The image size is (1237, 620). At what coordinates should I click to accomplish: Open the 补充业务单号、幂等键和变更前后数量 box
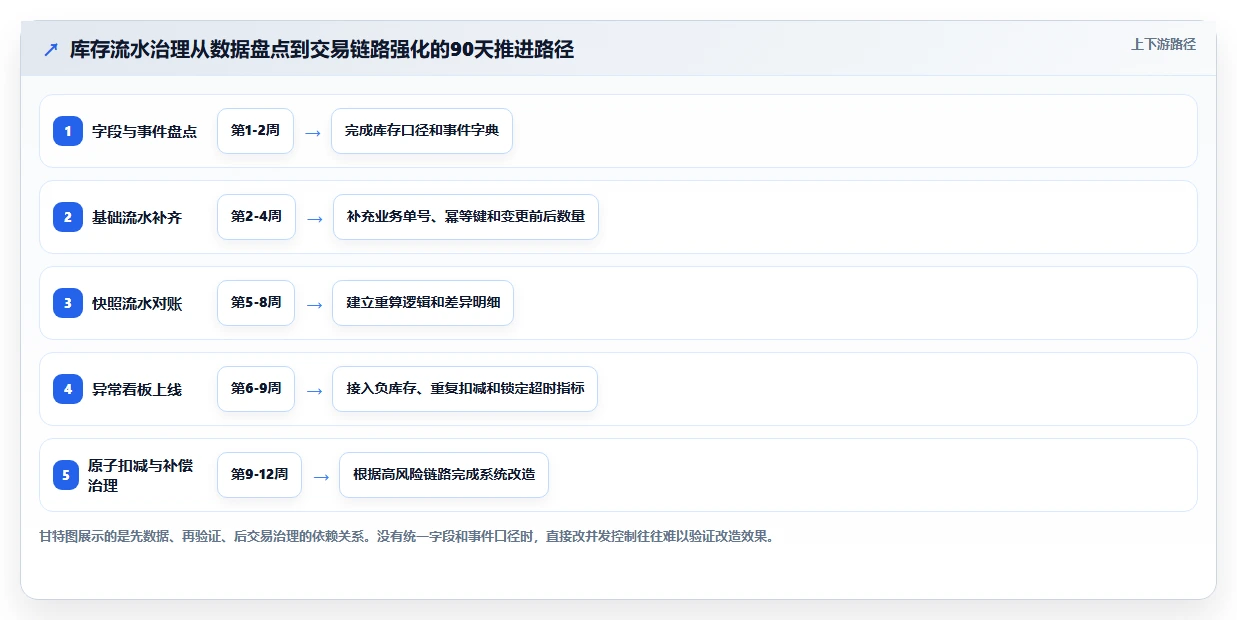[x=466, y=217]
